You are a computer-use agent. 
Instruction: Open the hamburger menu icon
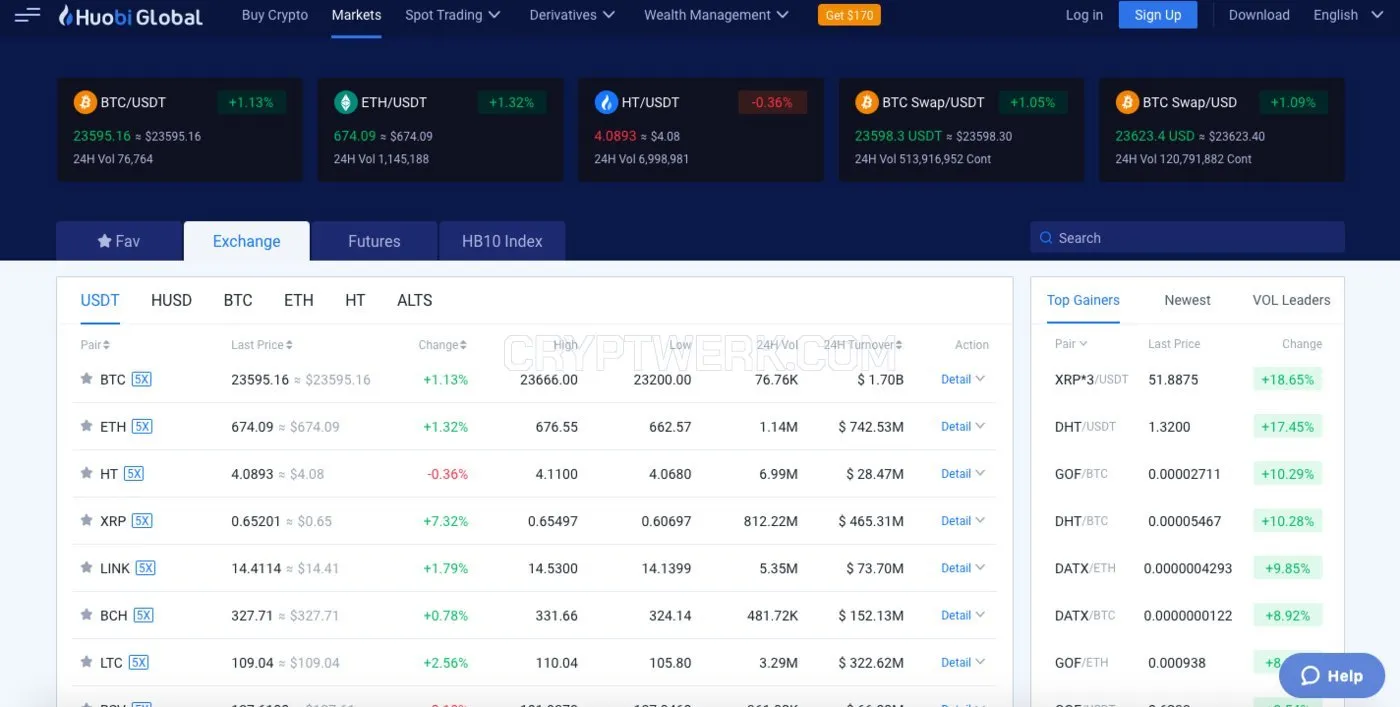pos(27,15)
